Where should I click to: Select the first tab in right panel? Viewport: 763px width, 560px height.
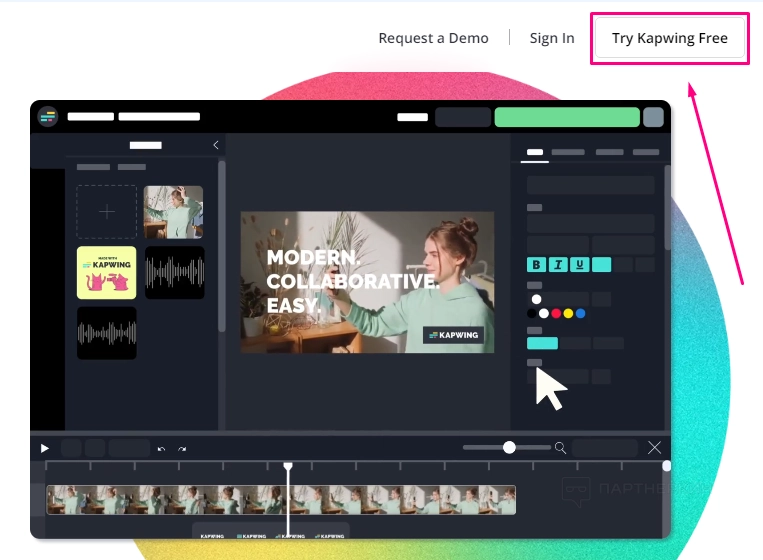[x=535, y=153]
